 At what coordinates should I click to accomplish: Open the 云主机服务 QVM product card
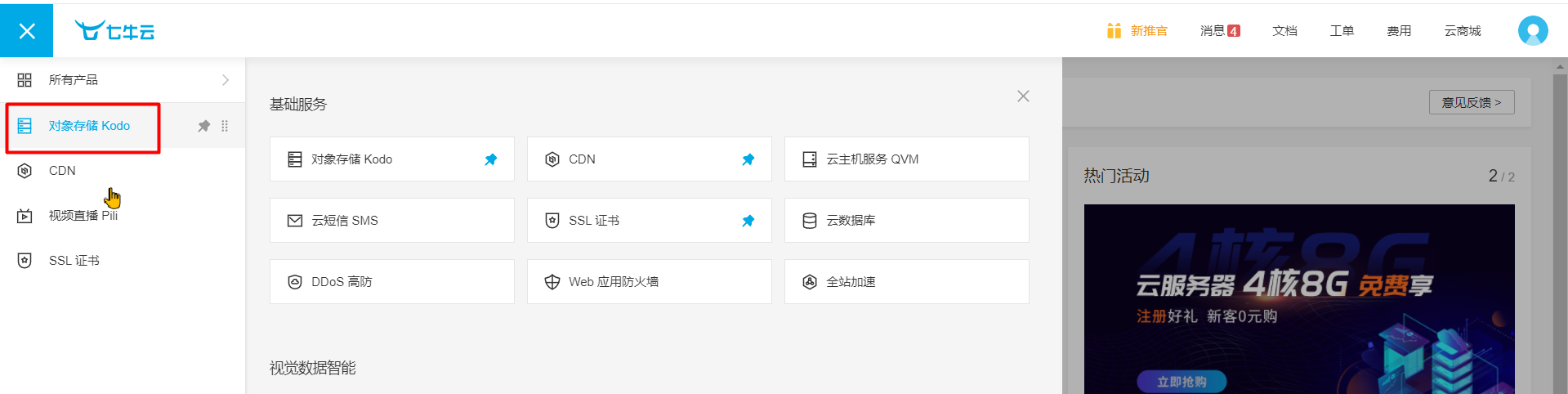(906, 159)
